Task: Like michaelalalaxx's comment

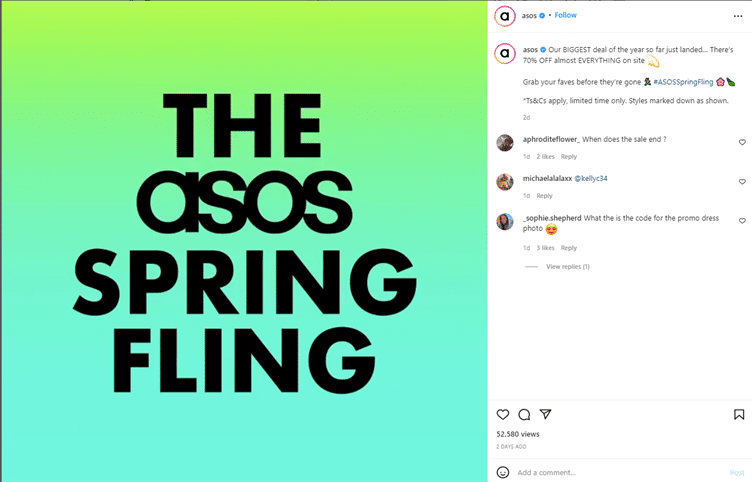Action: (x=742, y=182)
